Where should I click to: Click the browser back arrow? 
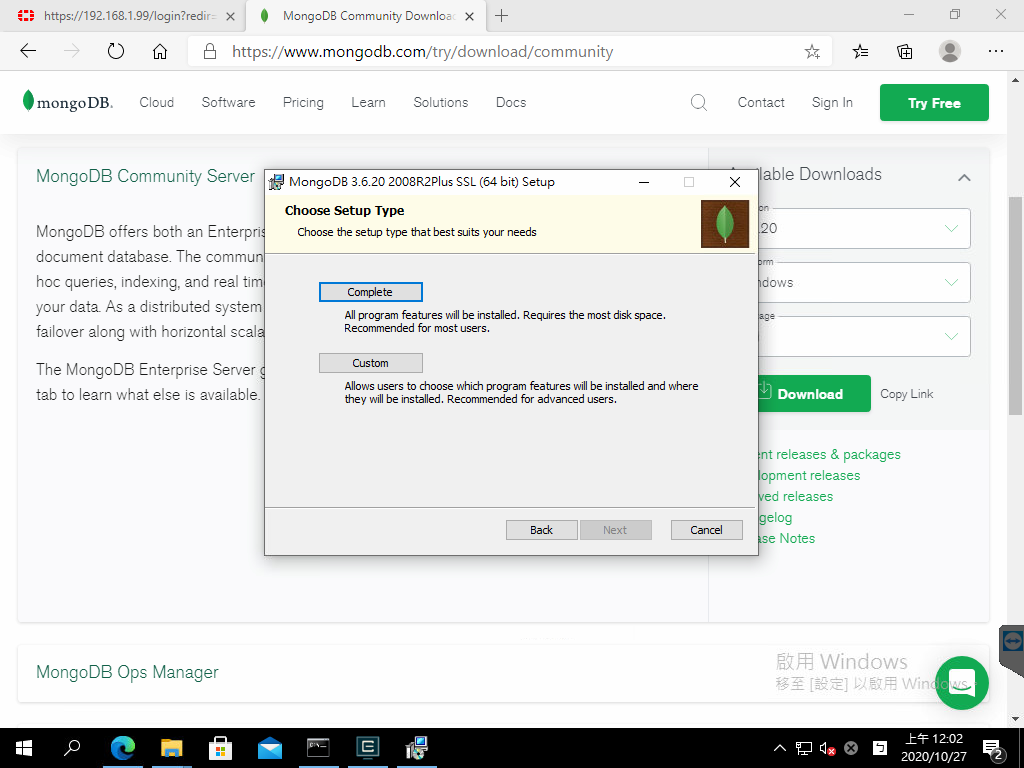28,51
